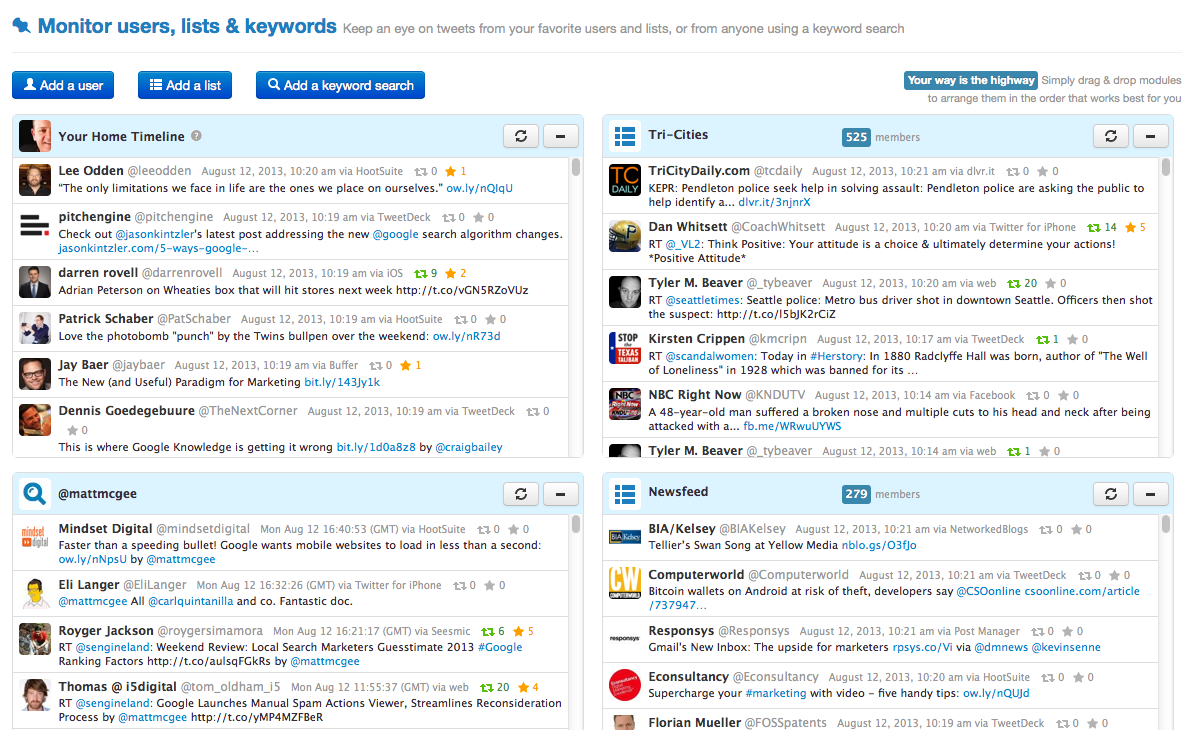Click the @carlquintanilla mention
1190x730 pixels.
click(x=190, y=602)
